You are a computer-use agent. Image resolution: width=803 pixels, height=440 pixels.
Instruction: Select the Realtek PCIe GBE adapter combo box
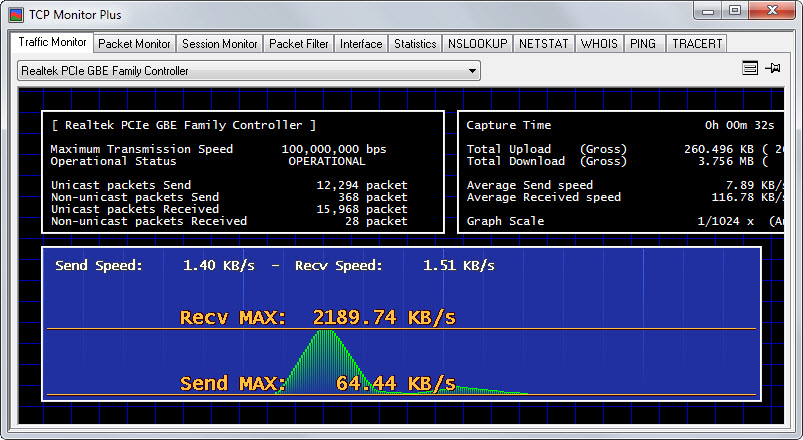click(249, 71)
